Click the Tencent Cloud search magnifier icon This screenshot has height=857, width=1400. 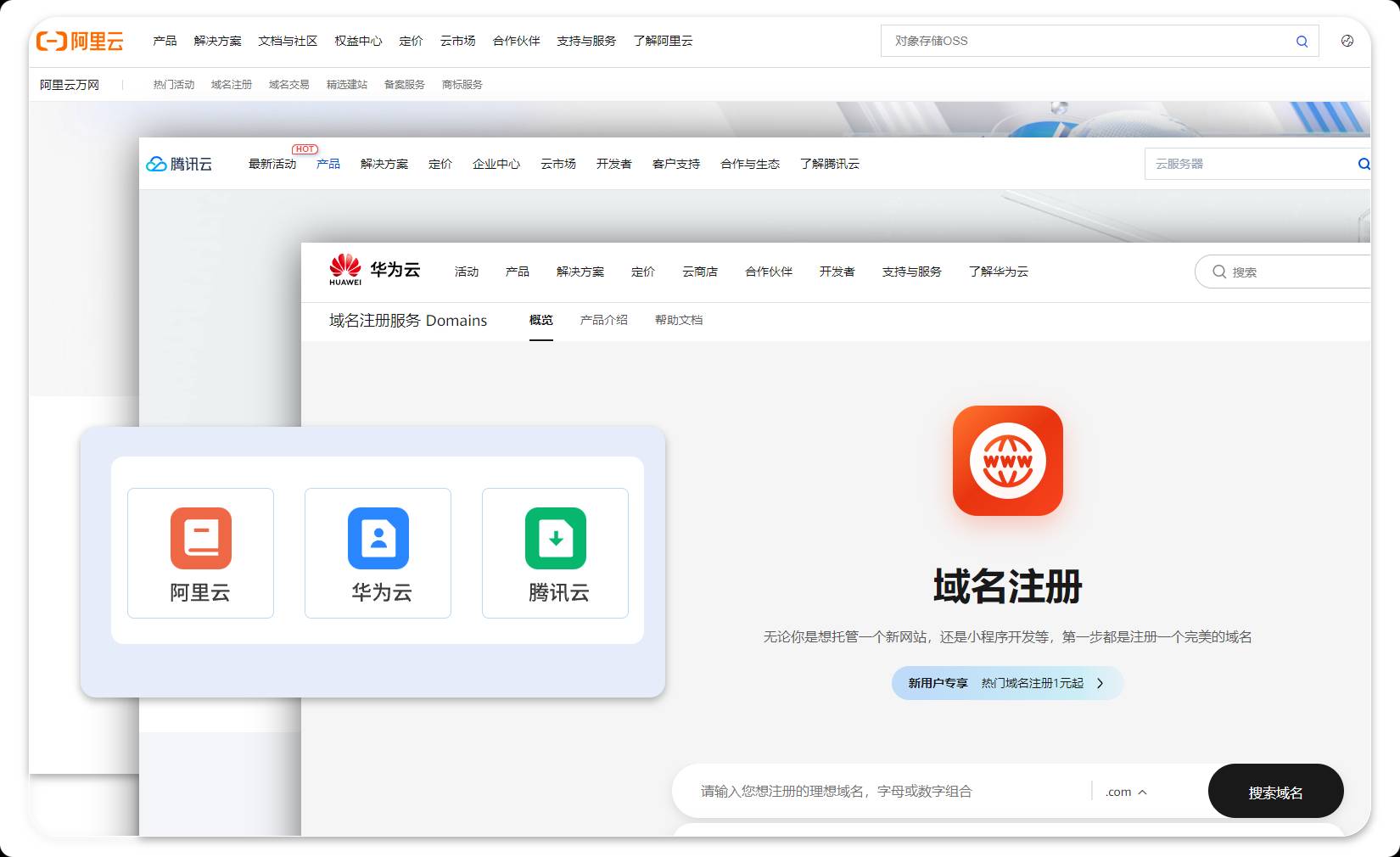pyautogui.click(x=1364, y=164)
